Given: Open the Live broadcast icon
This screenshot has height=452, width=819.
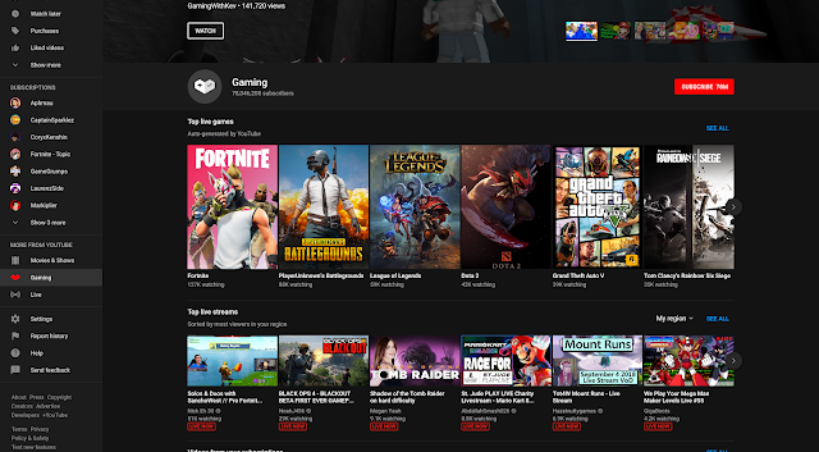Looking at the screenshot, I should 15,294.
